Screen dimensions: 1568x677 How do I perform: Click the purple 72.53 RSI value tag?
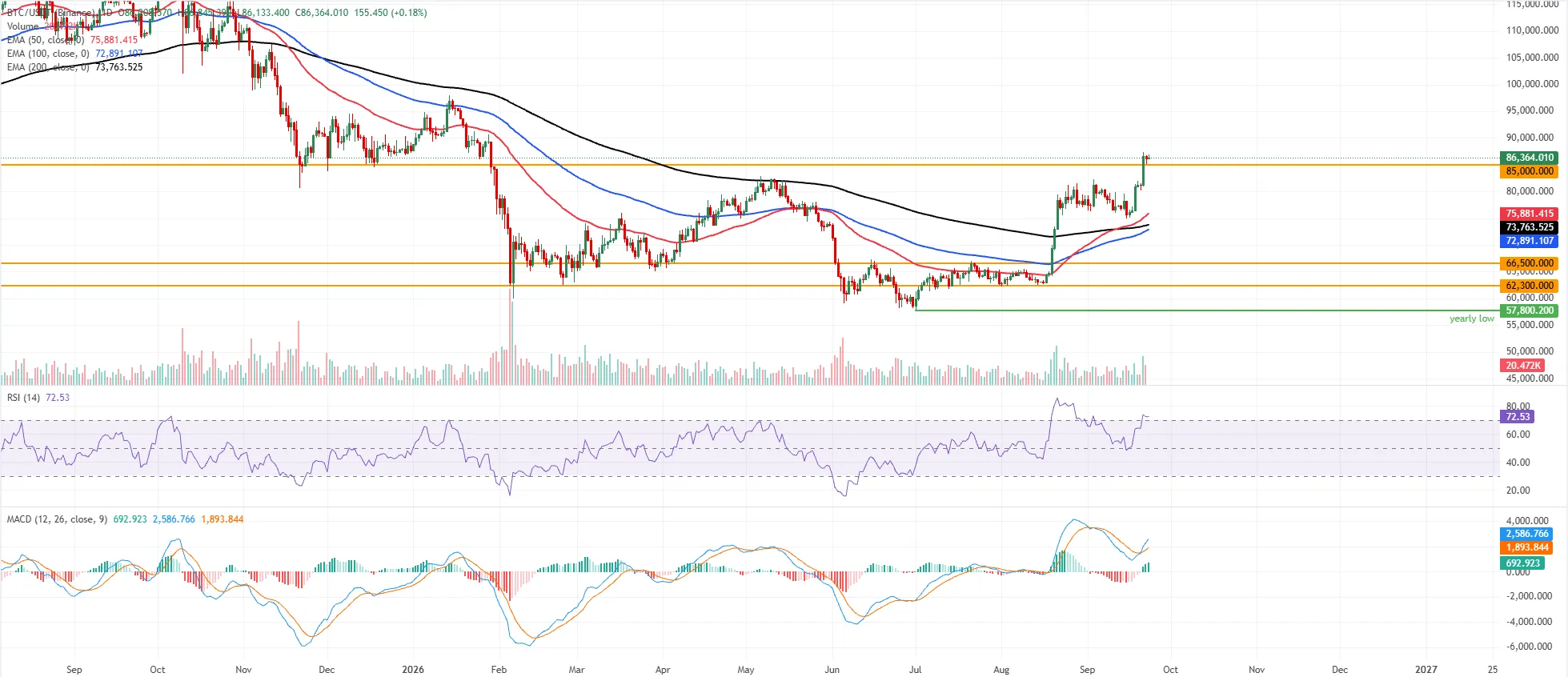[x=1517, y=417]
